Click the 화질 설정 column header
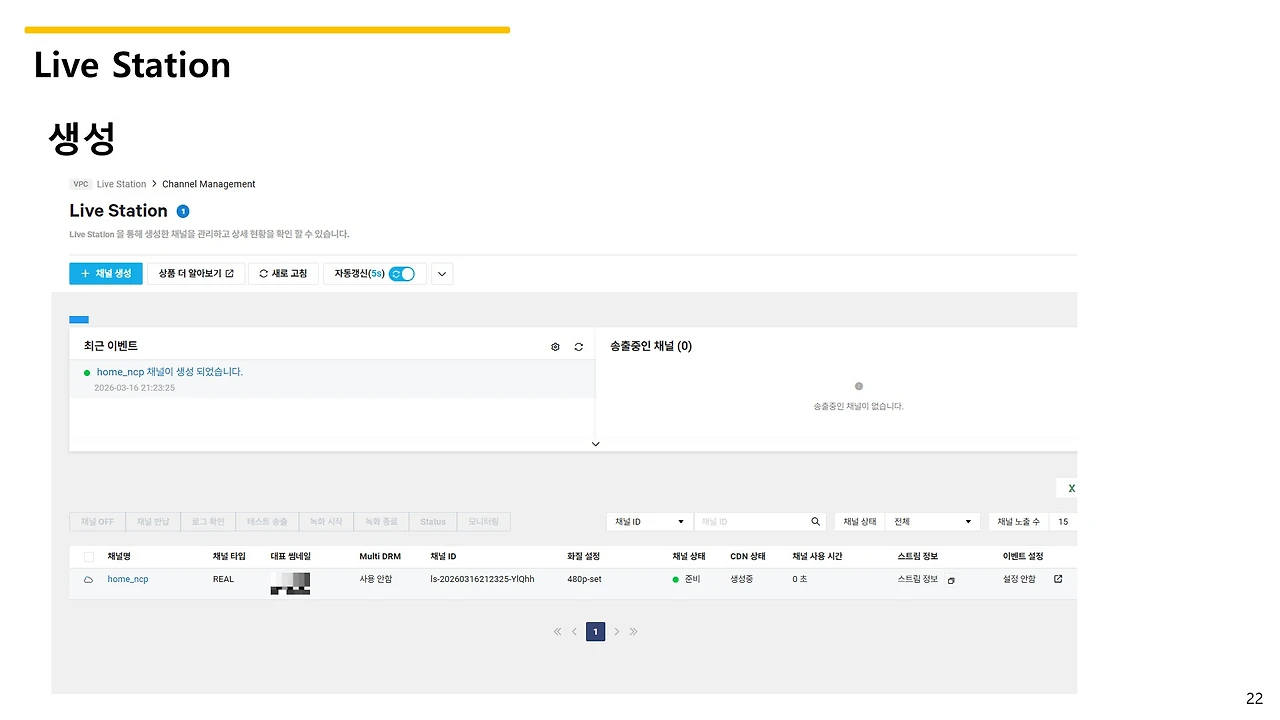This screenshot has height=720, width=1280. pyautogui.click(x=583, y=556)
